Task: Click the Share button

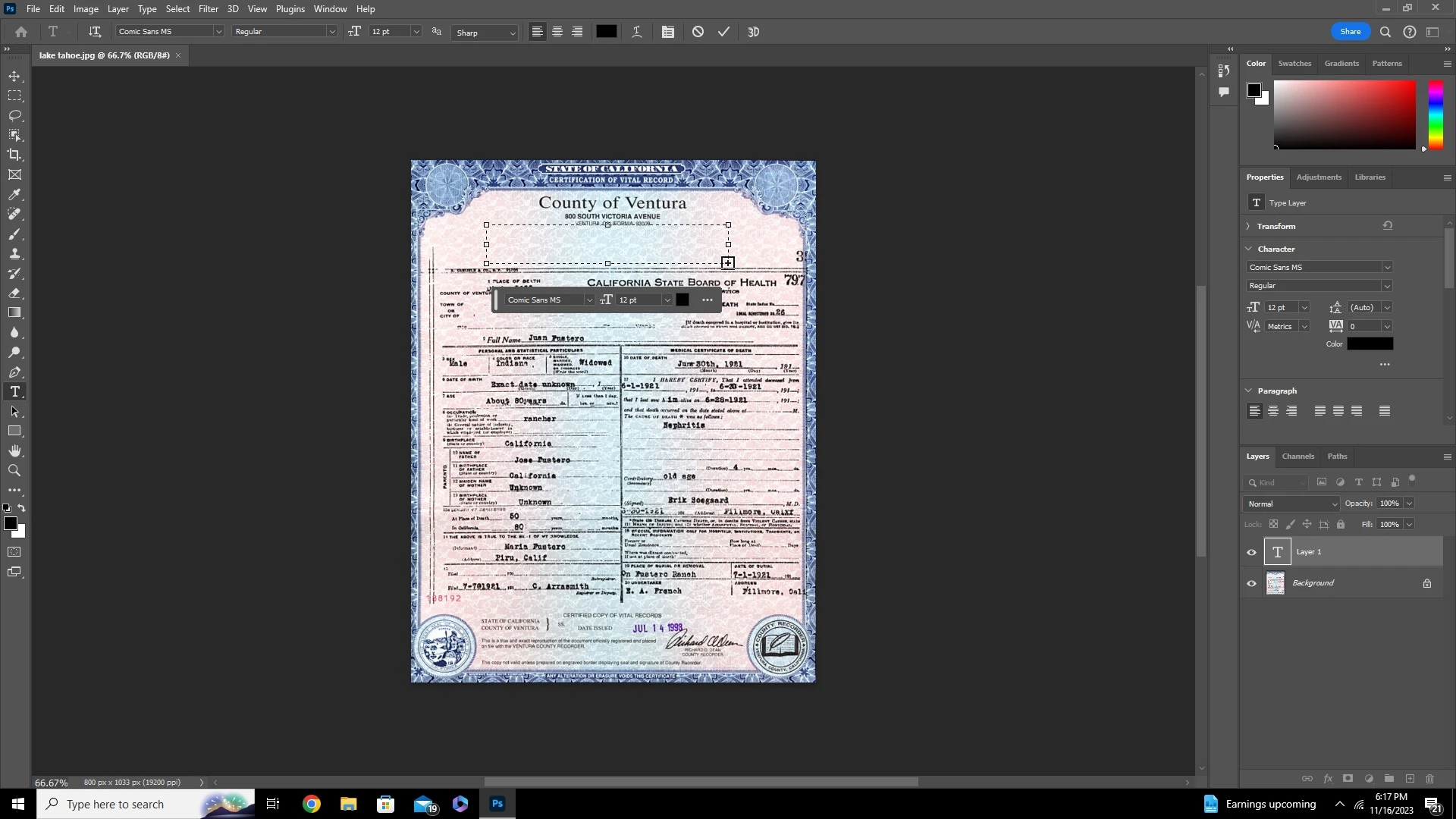Action: pyautogui.click(x=1350, y=32)
